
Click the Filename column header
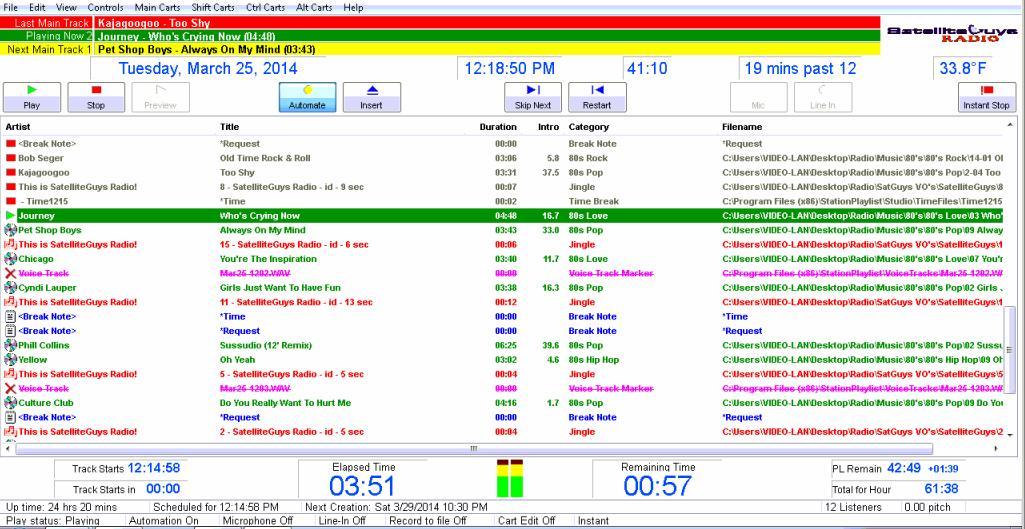[x=742, y=127]
